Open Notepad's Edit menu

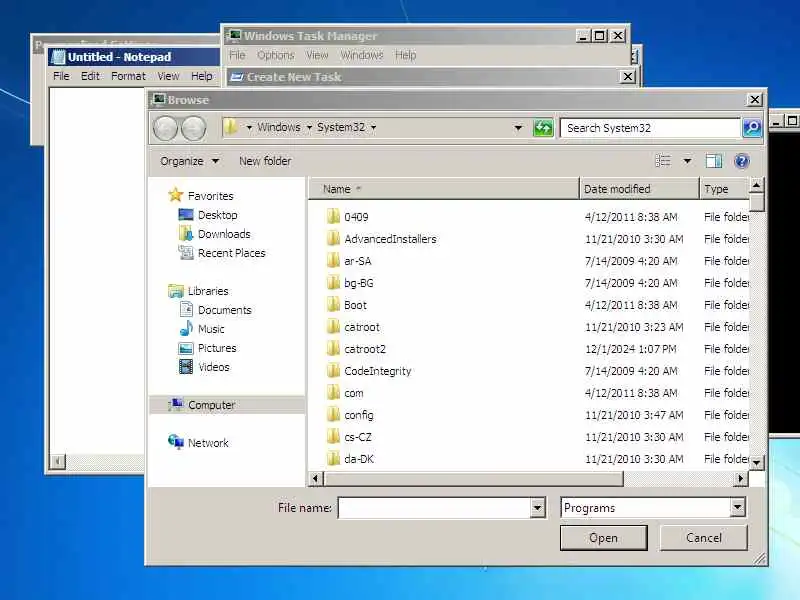point(90,76)
